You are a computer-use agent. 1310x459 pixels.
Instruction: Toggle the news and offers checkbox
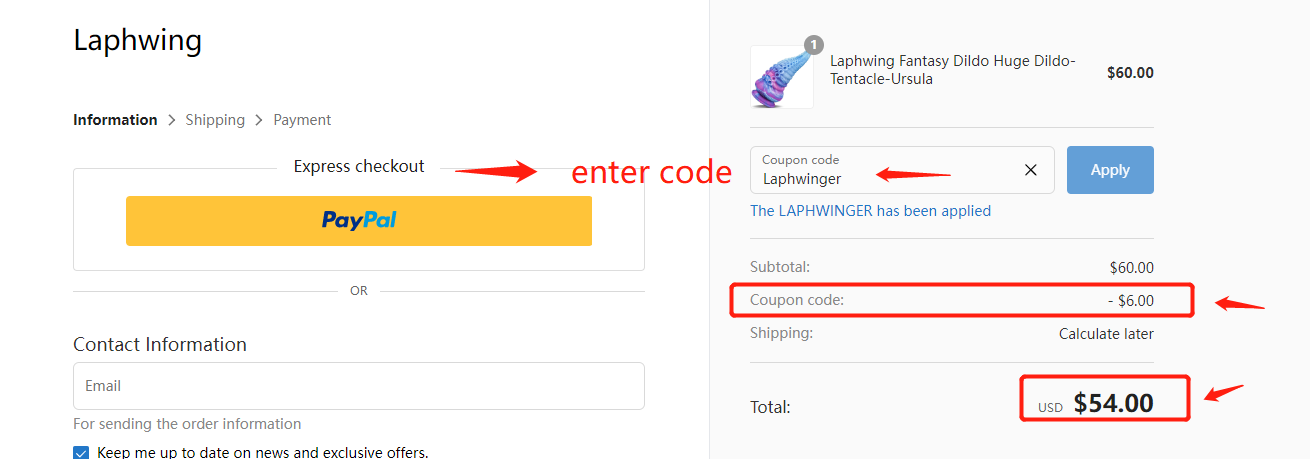coord(81,453)
